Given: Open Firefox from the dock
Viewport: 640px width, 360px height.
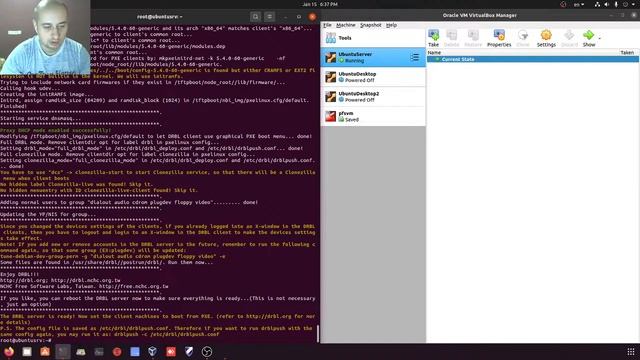Looking at the screenshot, I should tap(9, 351).
